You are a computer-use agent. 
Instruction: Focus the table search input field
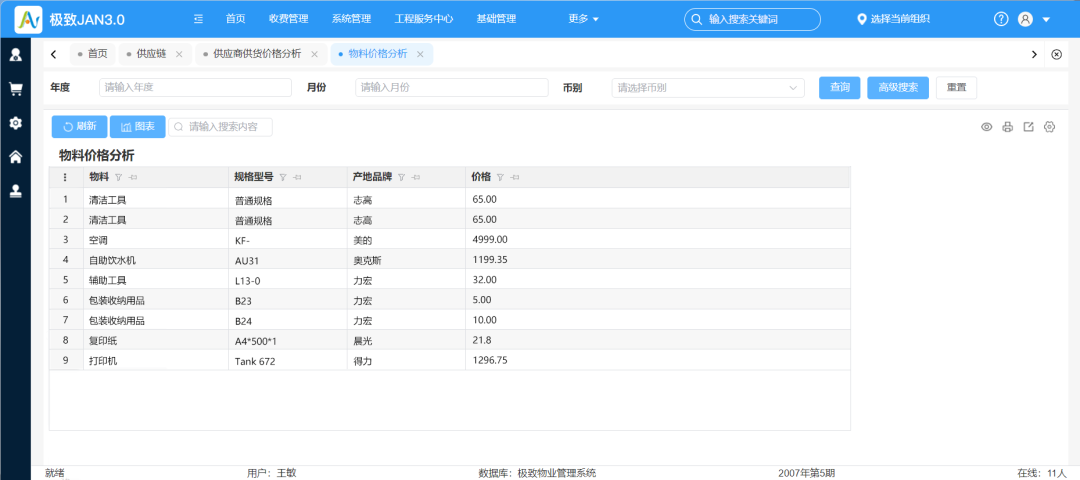220,127
